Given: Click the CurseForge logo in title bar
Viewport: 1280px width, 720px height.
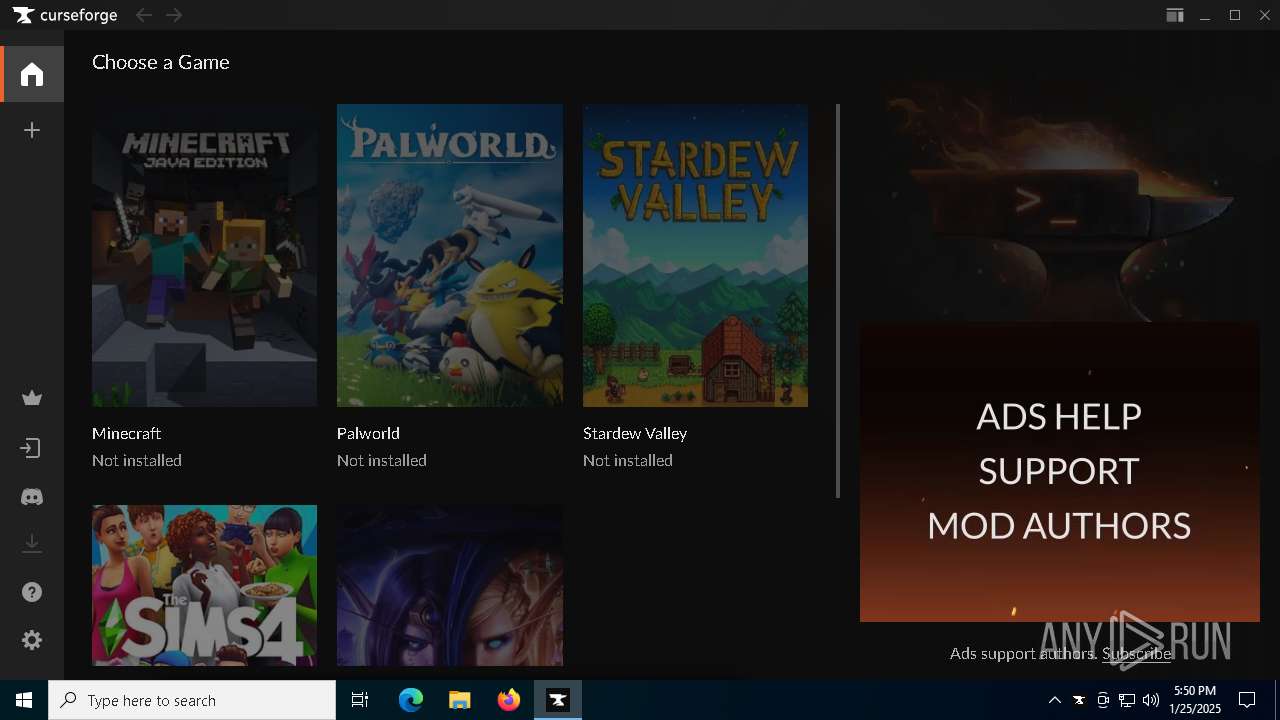Looking at the screenshot, I should pyautogui.click(x=65, y=15).
